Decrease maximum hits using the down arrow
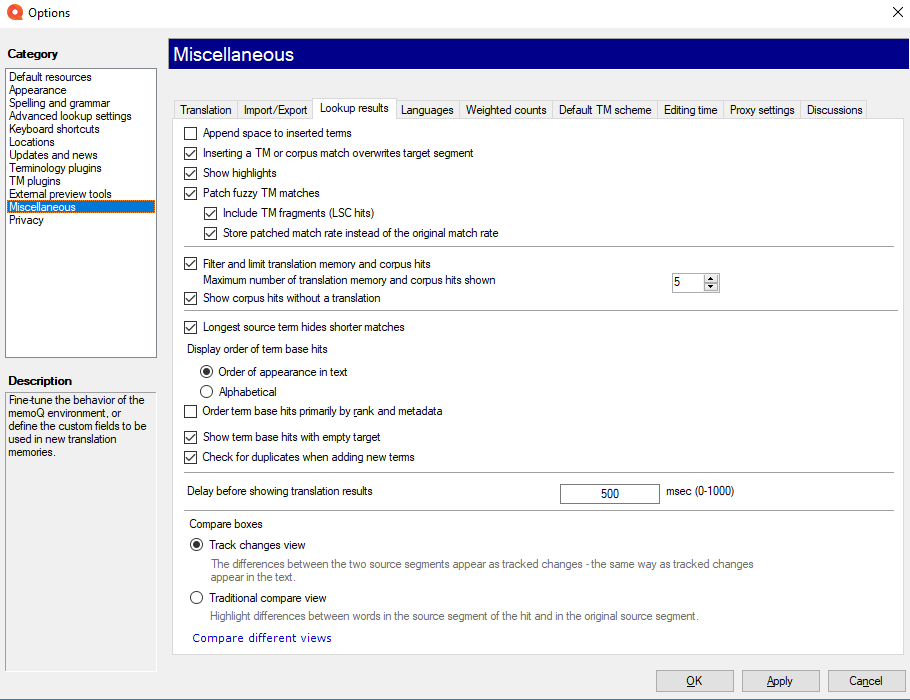910x700 pixels. point(711,287)
